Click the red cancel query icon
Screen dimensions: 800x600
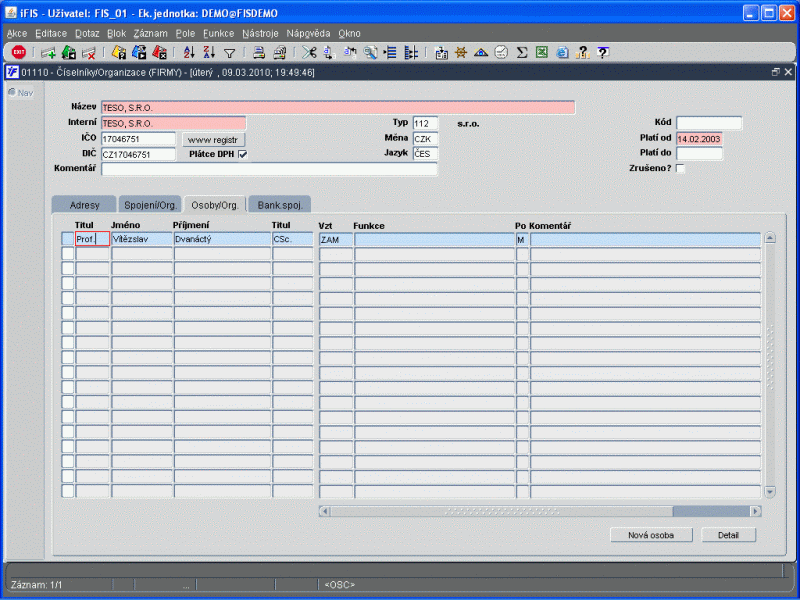tap(160, 52)
